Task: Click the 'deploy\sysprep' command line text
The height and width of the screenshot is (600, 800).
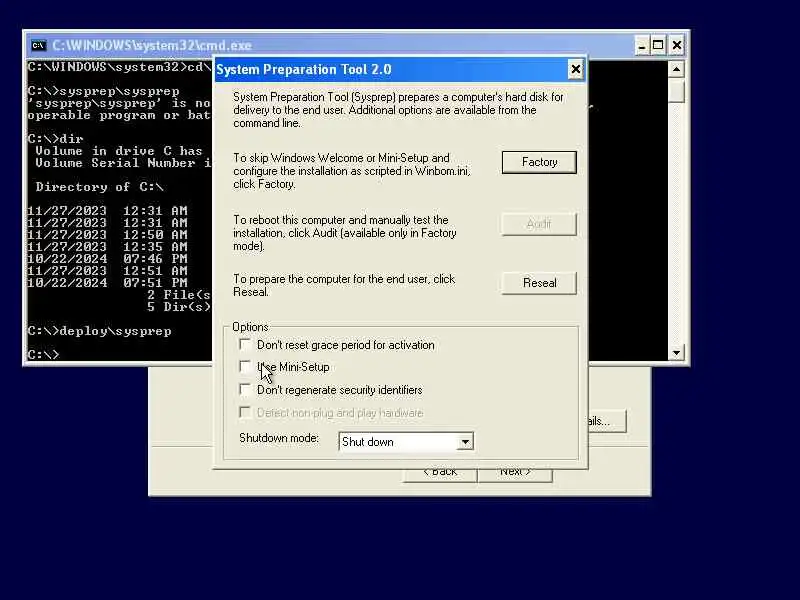Action: coord(115,331)
